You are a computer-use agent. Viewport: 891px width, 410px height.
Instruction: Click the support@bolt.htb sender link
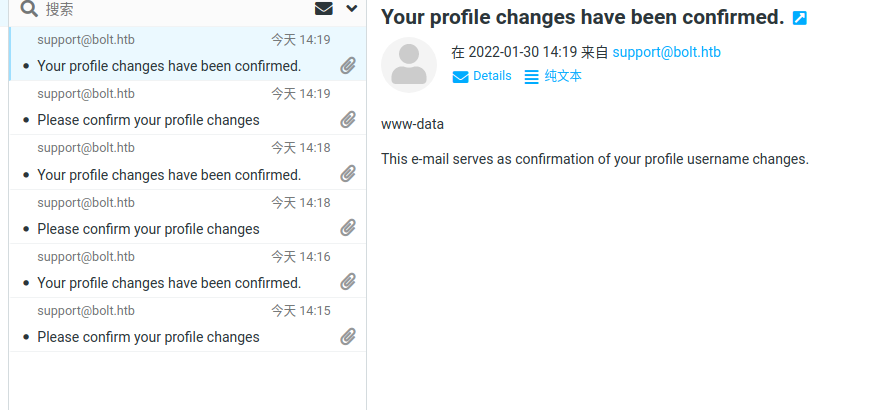666,52
